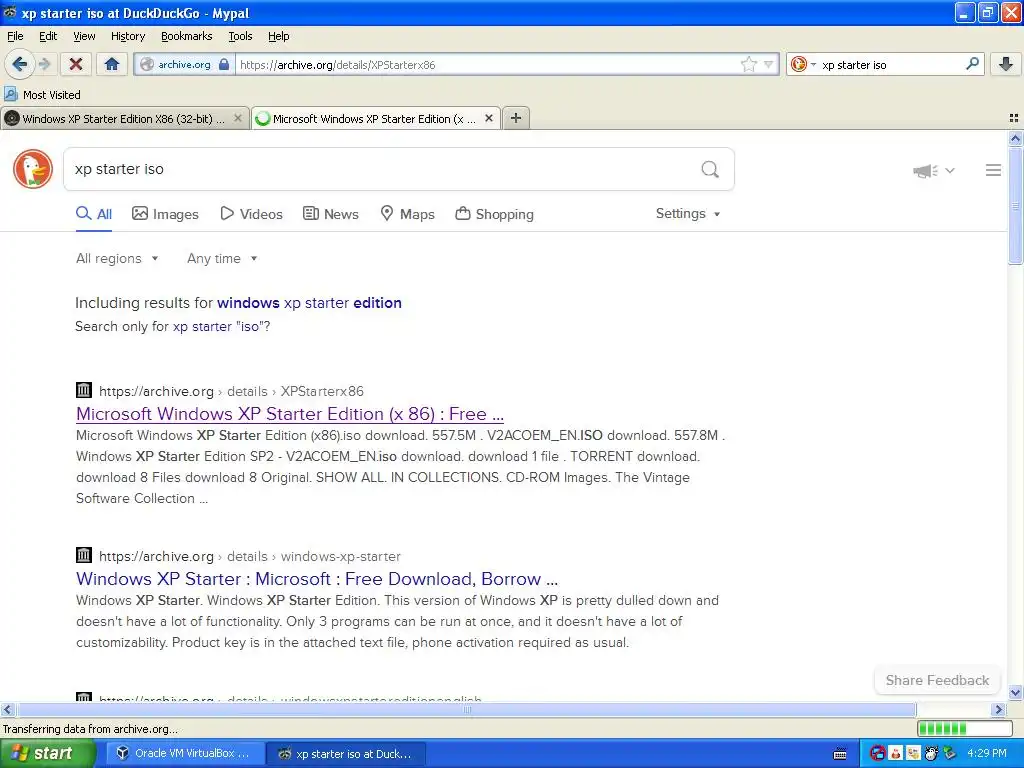Viewport: 1024px width, 768px height.
Task: Open a new tab with plus button
Action: pos(516,118)
